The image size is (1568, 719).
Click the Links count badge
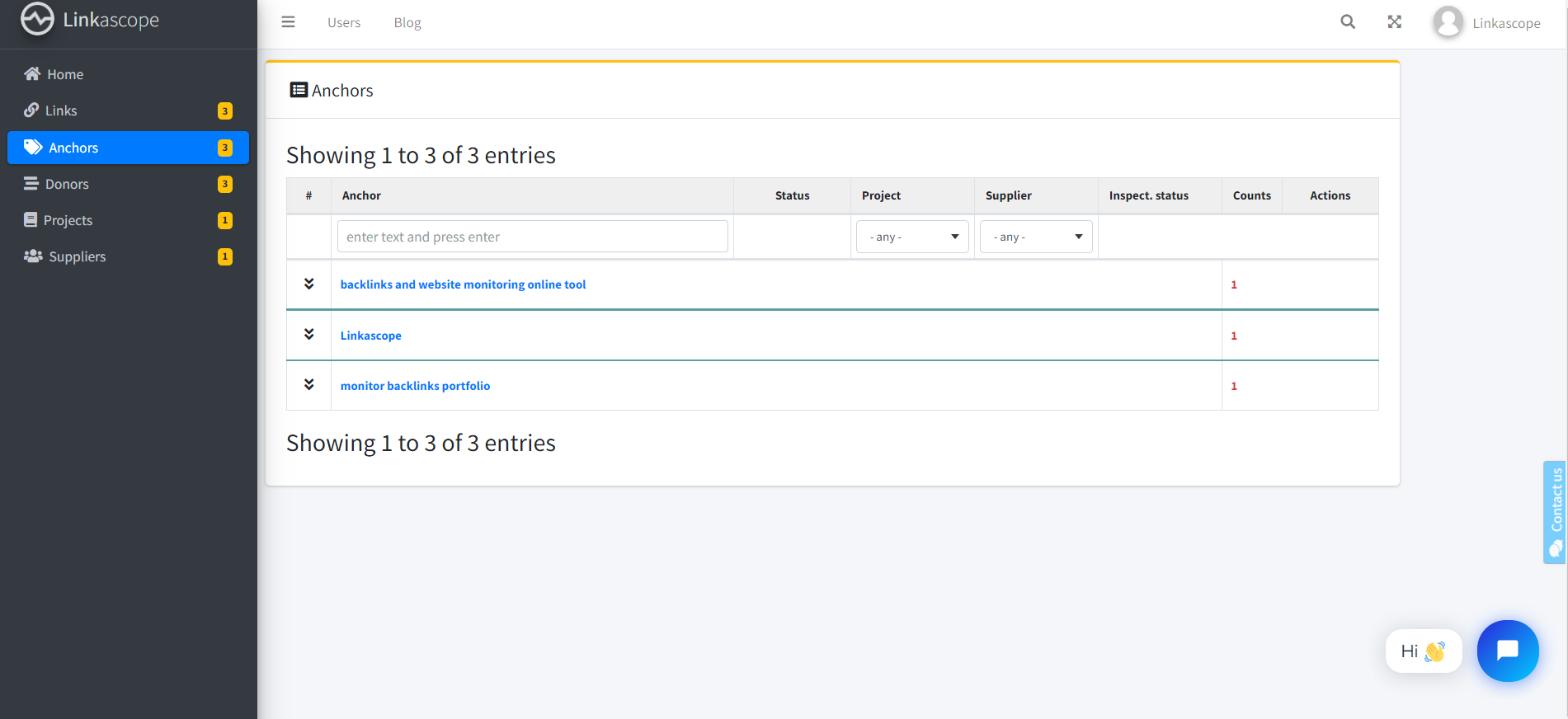(x=225, y=111)
